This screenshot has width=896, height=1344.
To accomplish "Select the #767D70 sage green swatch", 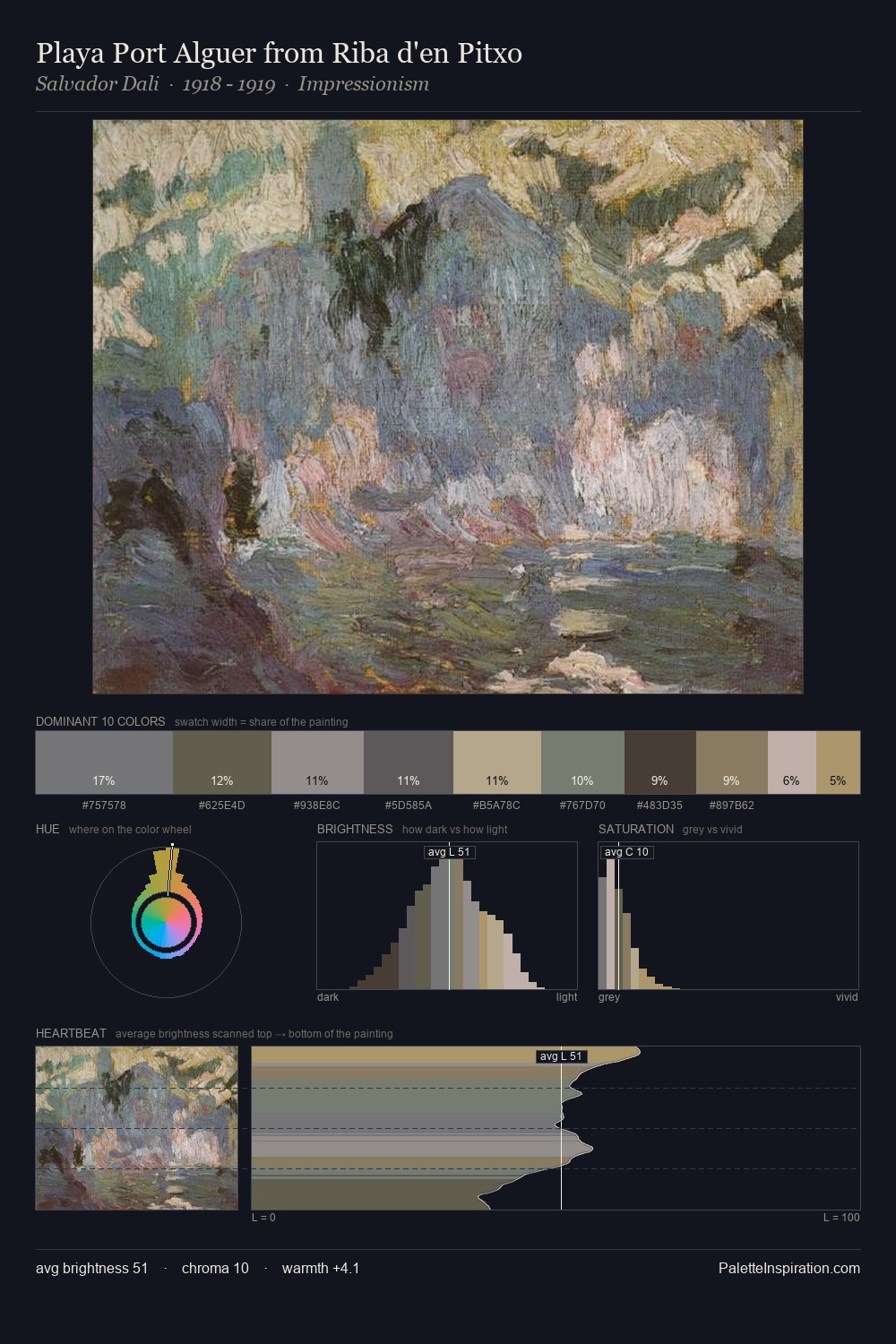I will (582, 762).
